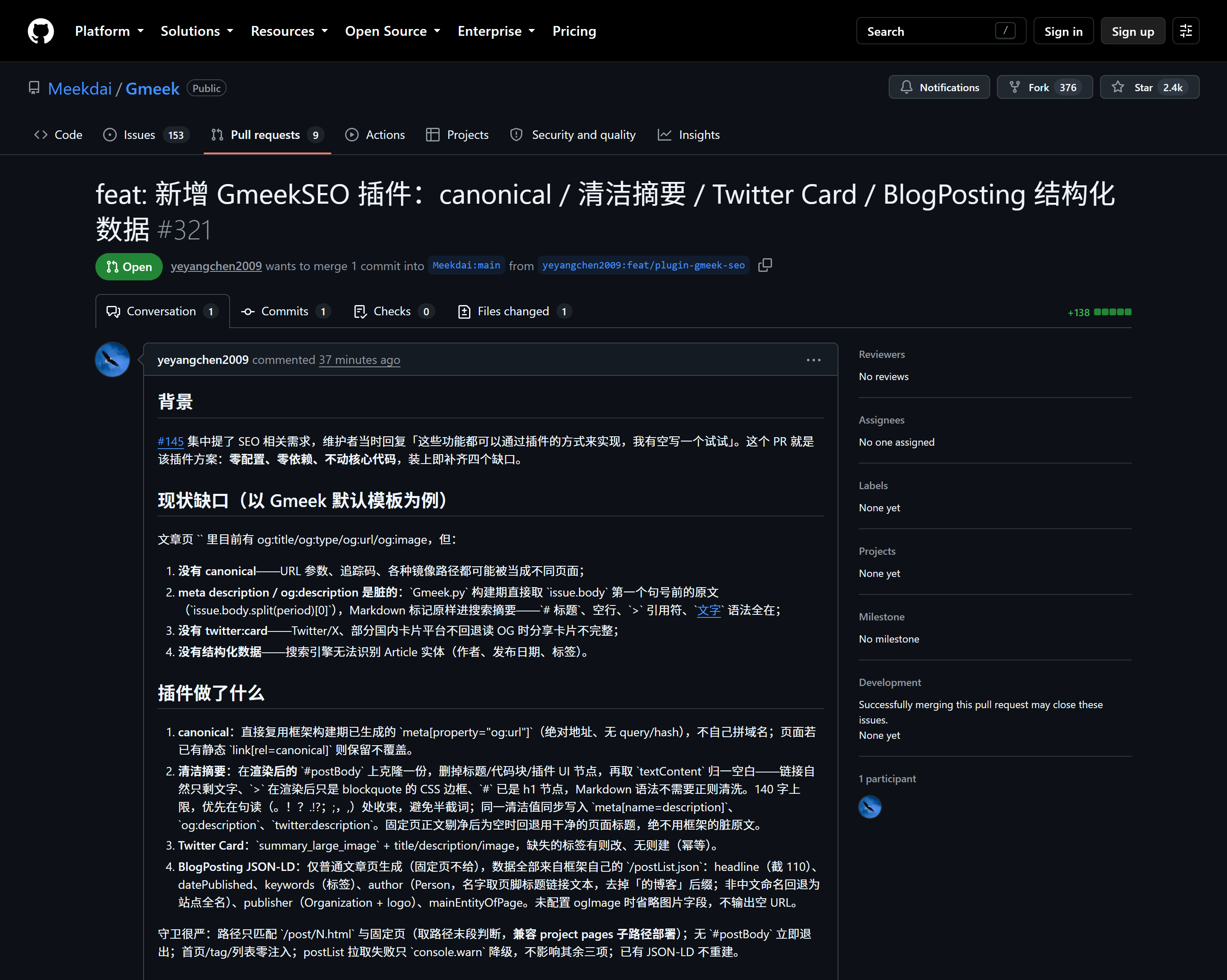This screenshot has width=1227, height=980.
Task: Select the Commits tab
Action: pos(286,311)
